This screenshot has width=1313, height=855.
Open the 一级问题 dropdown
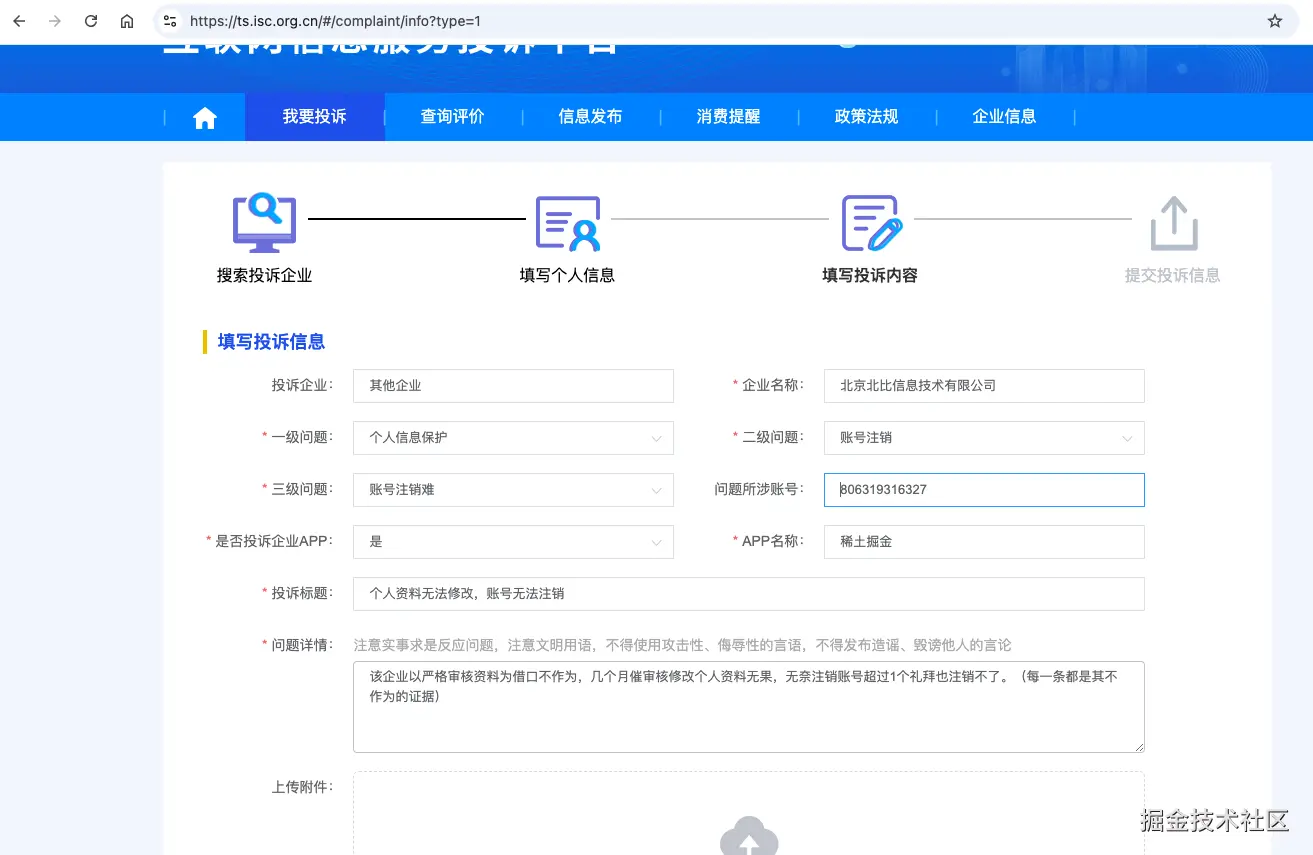512,437
